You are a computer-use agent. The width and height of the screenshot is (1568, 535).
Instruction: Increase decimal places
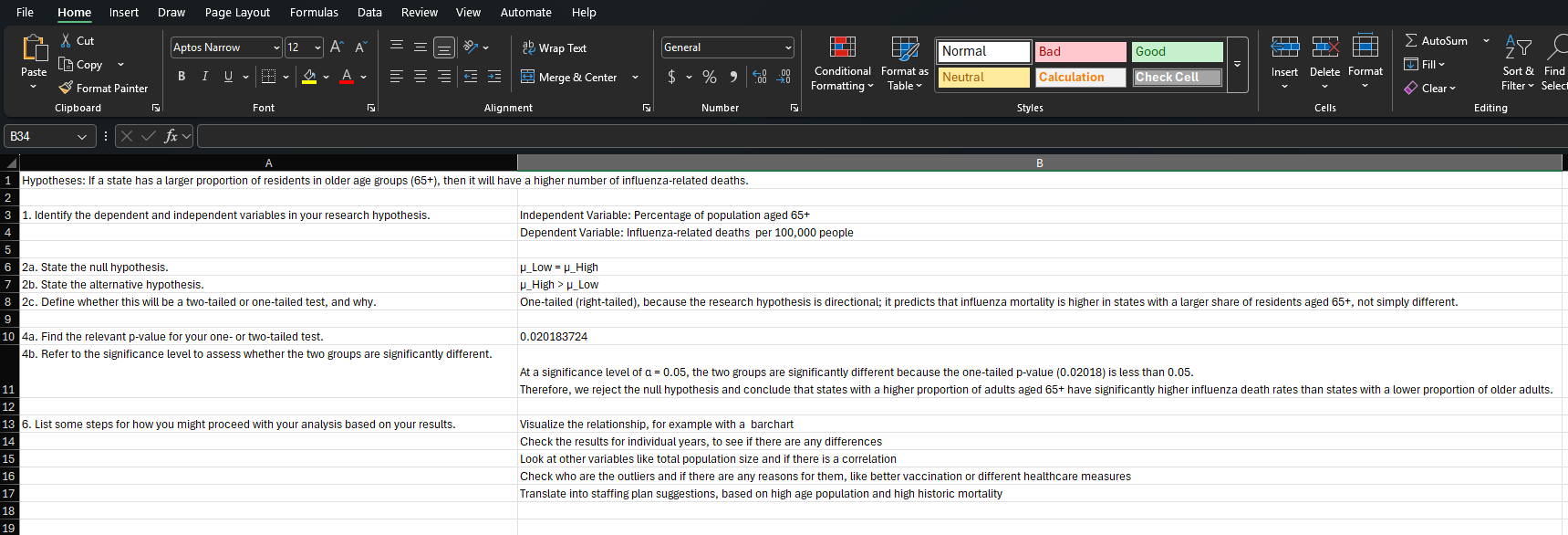click(x=760, y=77)
